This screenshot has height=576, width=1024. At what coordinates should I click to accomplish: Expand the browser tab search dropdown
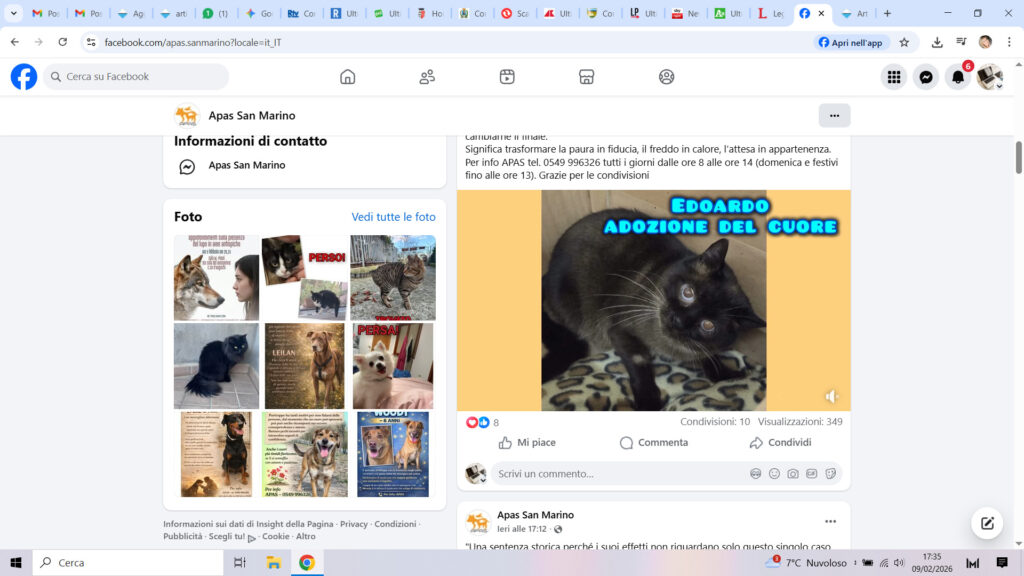pos(14,14)
